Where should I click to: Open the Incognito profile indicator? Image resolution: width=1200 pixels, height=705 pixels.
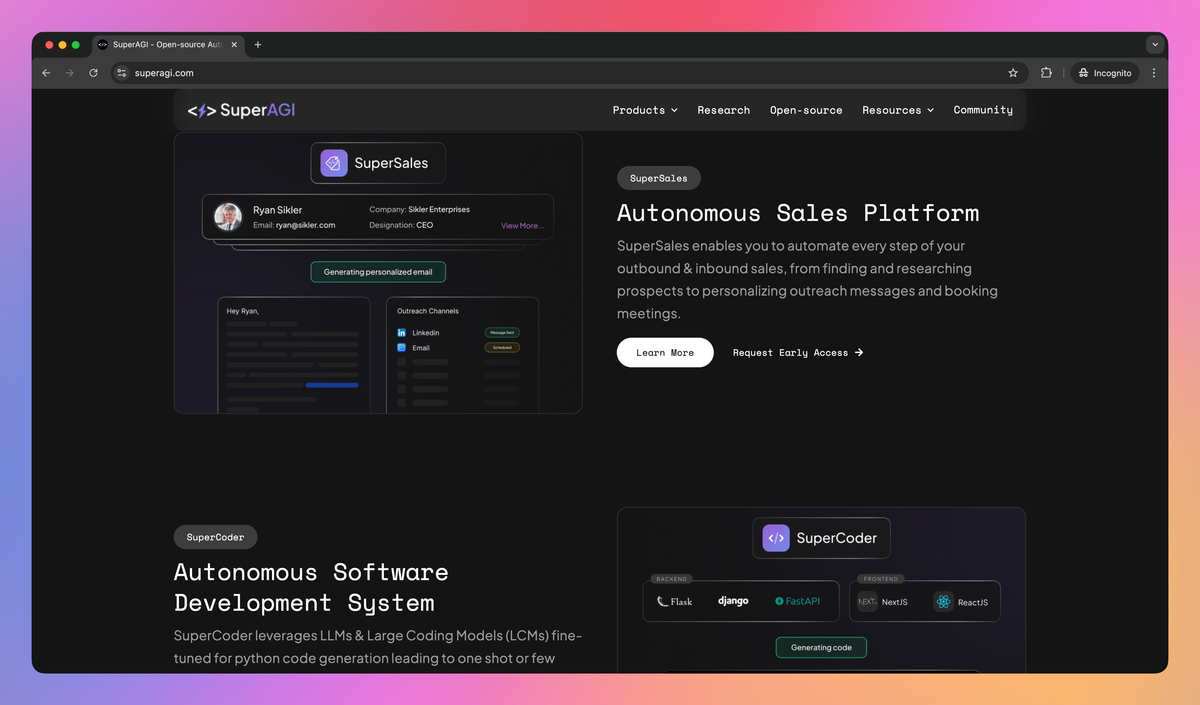1105,73
